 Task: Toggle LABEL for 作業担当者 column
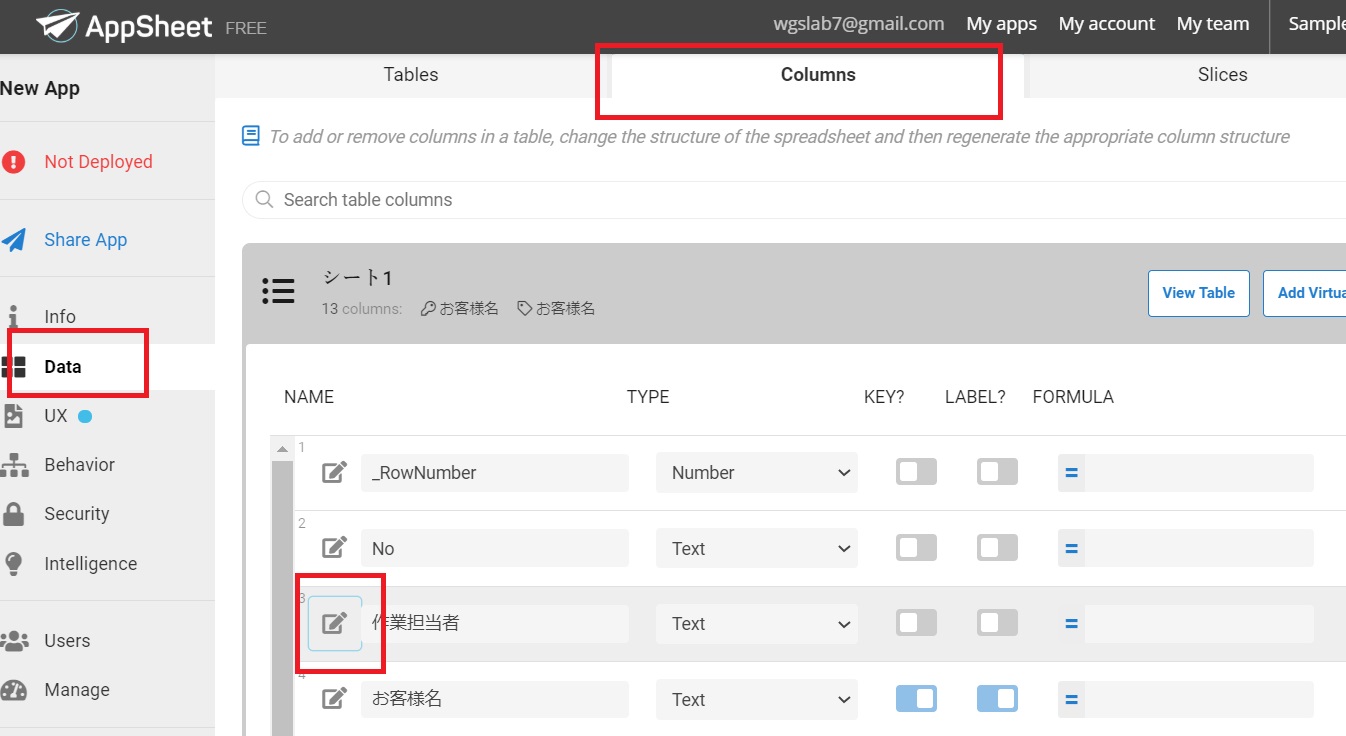pos(997,624)
